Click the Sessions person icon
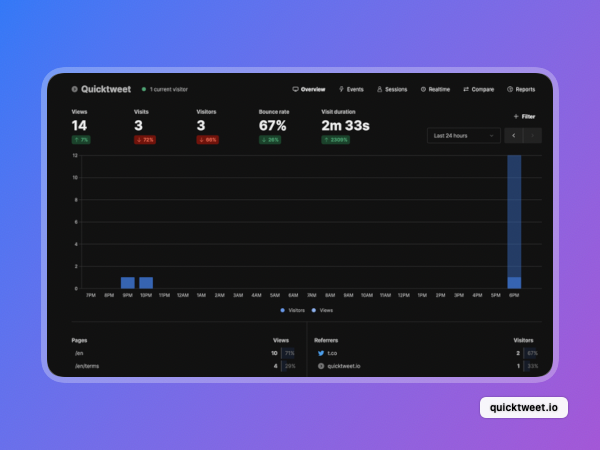This screenshot has height=450, width=600. 380,89
